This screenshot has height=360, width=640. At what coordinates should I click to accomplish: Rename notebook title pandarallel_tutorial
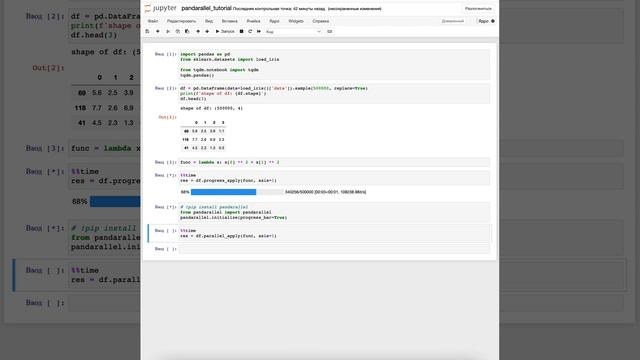click(x=206, y=8)
